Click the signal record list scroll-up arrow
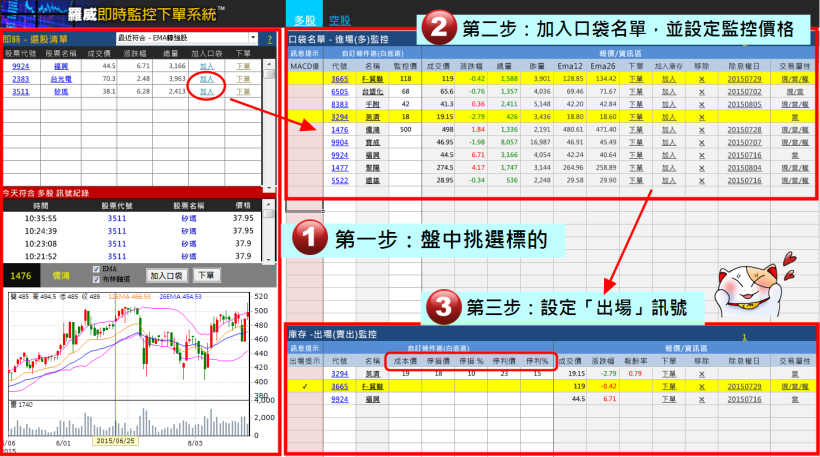The width and height of the screenshot is (820, 457). point(269,204)
